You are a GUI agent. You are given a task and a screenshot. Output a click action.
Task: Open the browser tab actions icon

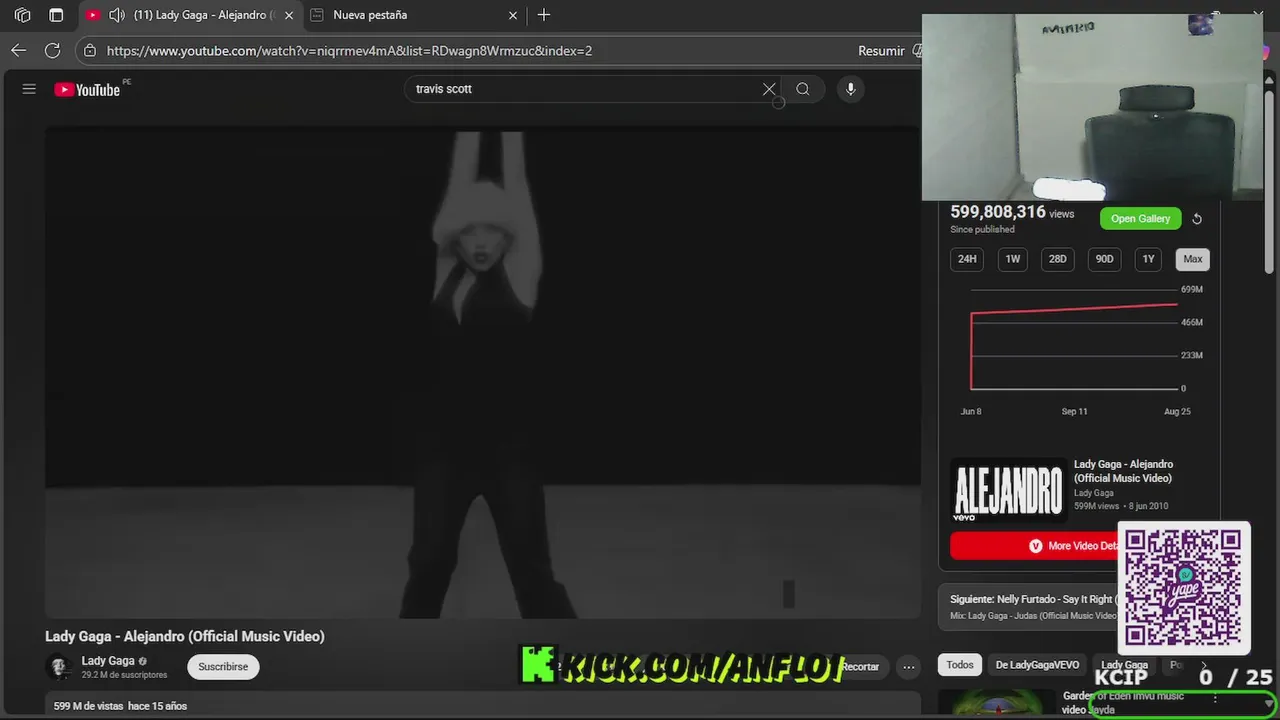click(56, 15)
